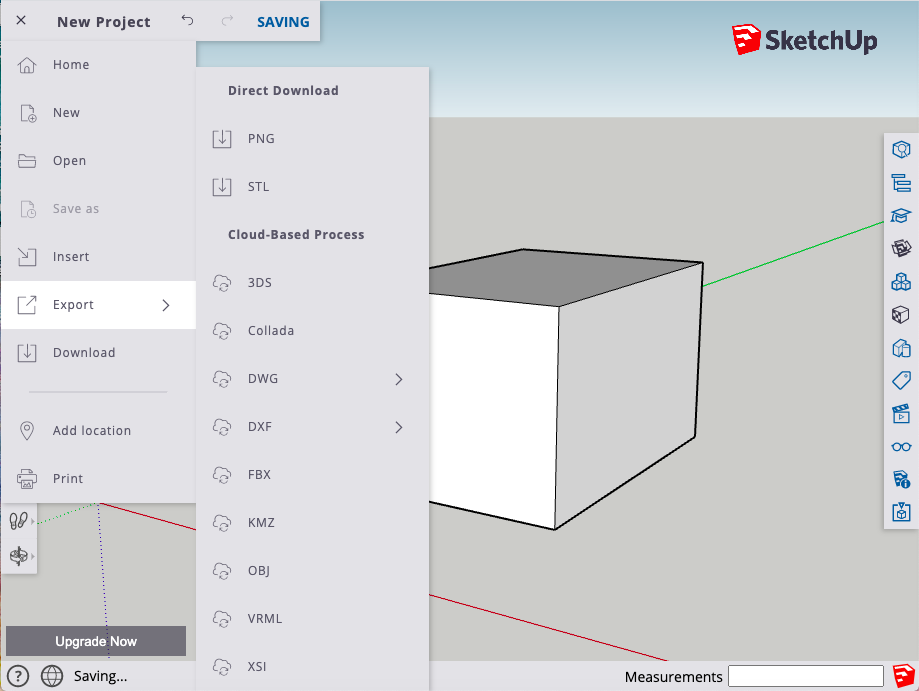
Task: Open the Display panel with glasses icon
Action: point(900,446)
